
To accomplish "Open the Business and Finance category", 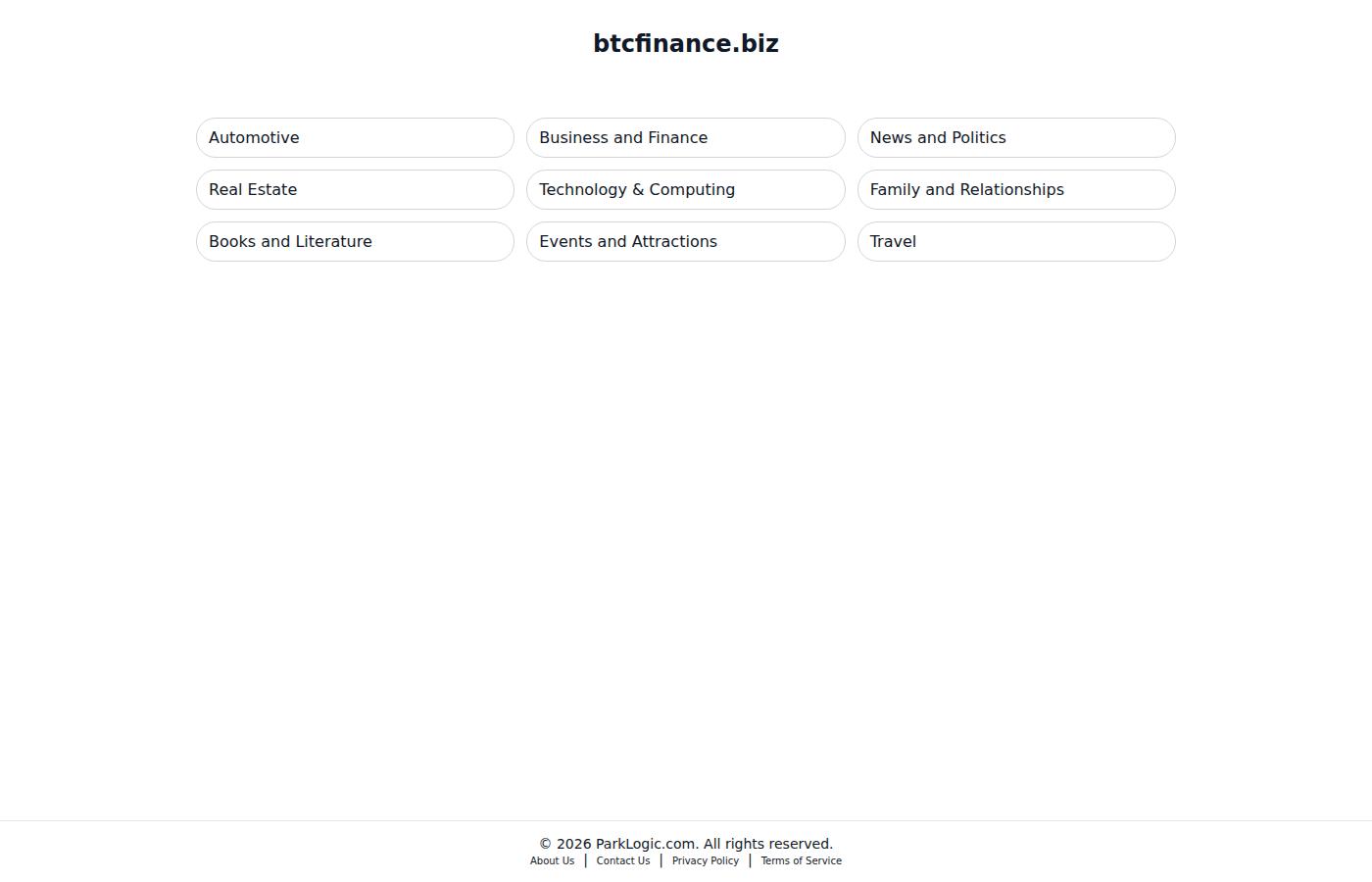I will pyautogui.click(x=685, y=138).
